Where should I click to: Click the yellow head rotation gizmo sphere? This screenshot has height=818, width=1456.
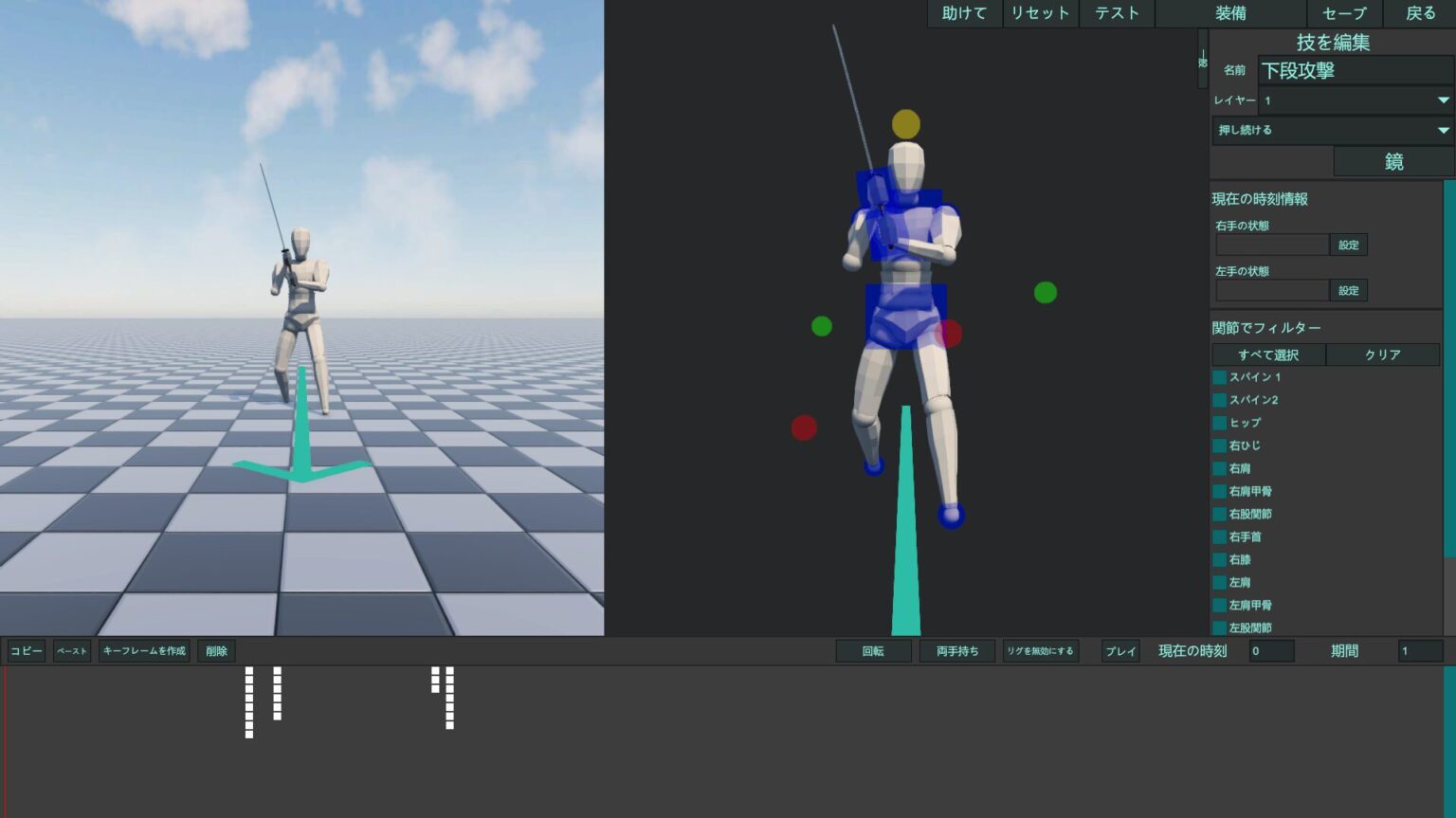[905, 122]
